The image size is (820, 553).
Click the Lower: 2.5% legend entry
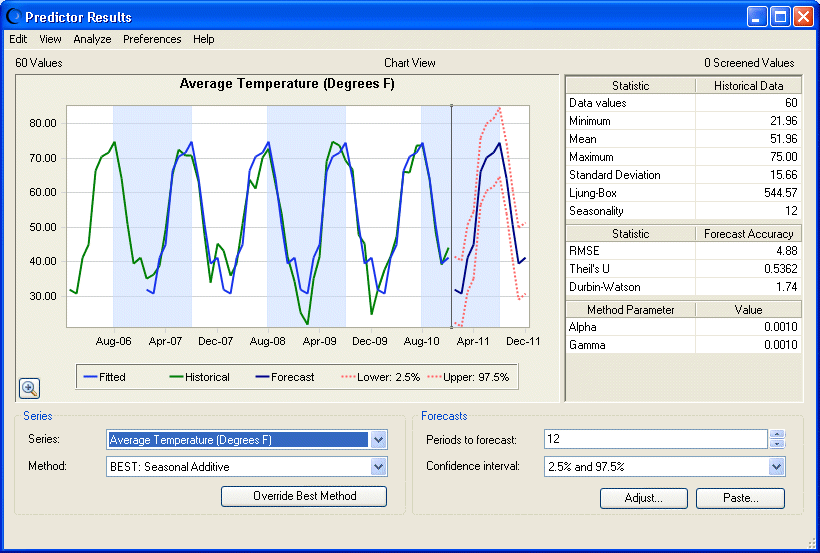tap(381, 377)
